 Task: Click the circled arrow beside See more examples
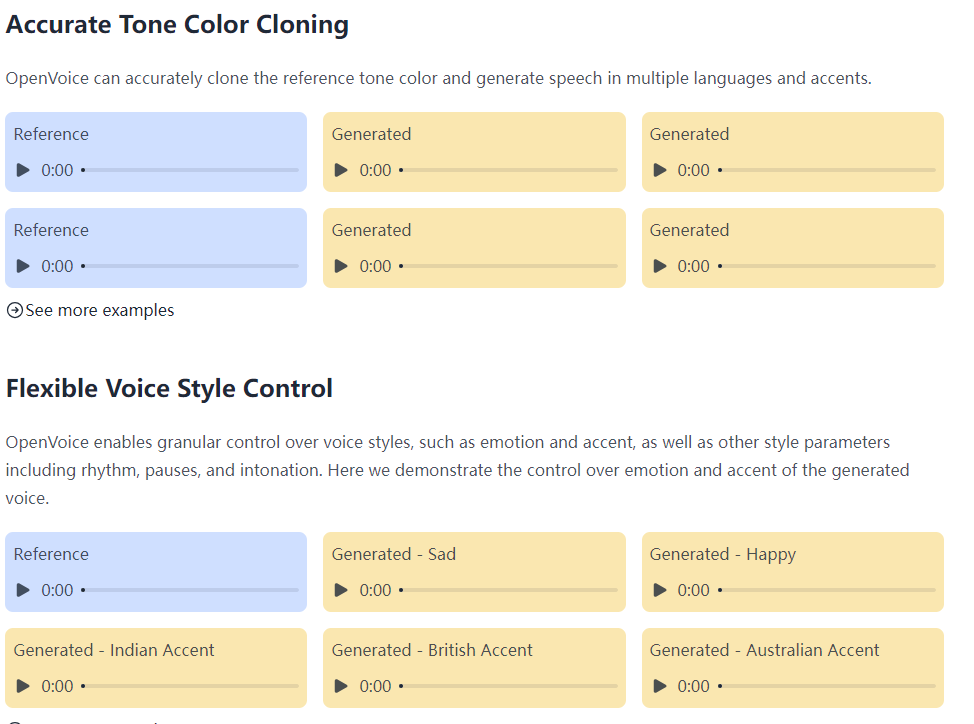[x=13, y=310]
